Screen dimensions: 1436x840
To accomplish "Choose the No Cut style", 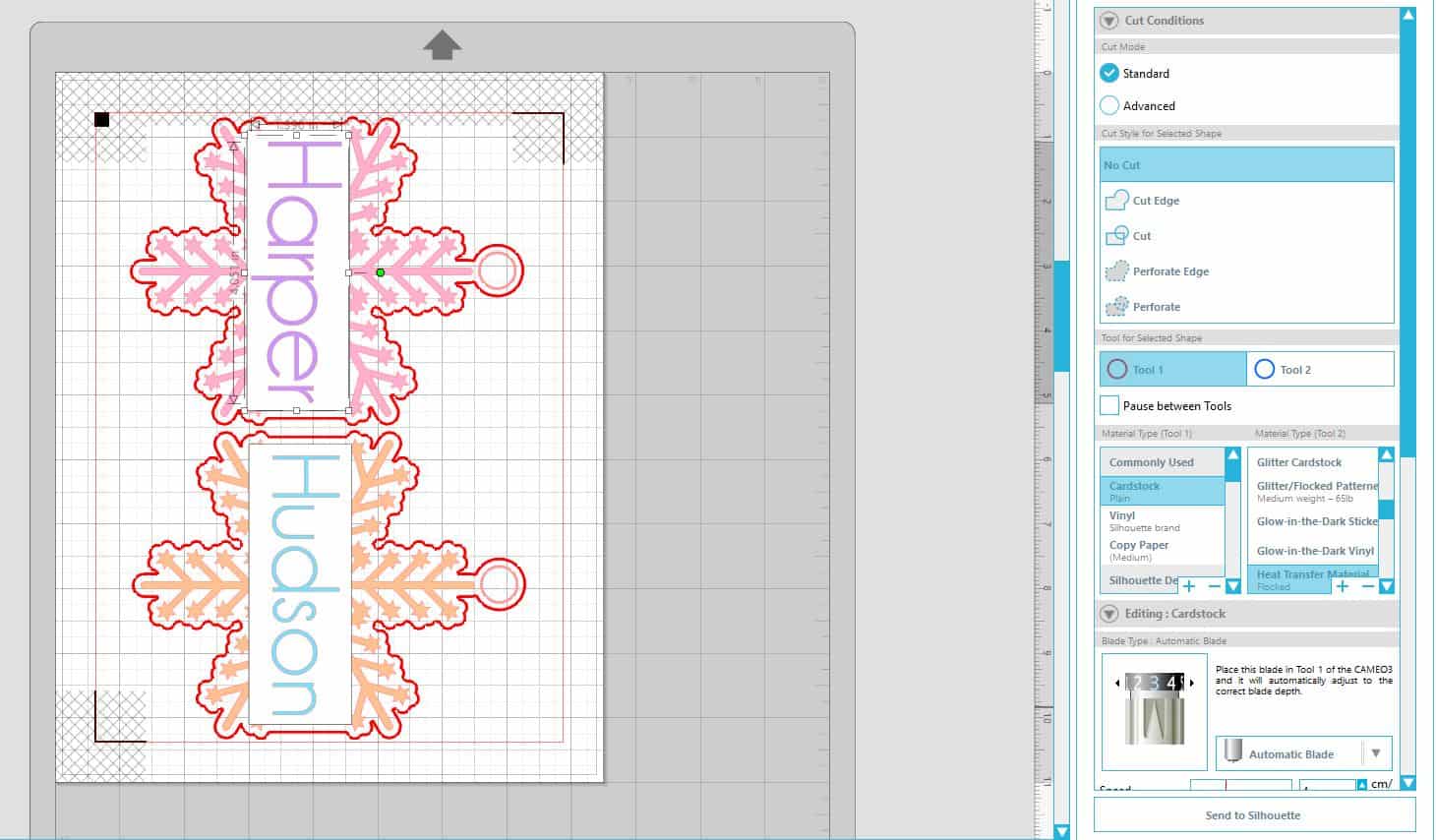I will click(1246, 164).
